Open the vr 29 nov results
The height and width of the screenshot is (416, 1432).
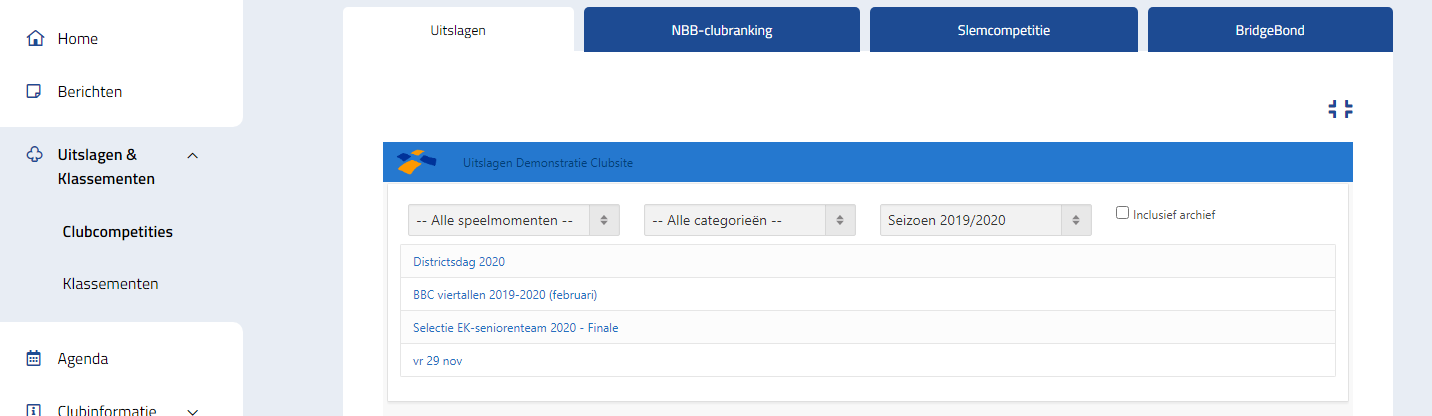[437, 361]
